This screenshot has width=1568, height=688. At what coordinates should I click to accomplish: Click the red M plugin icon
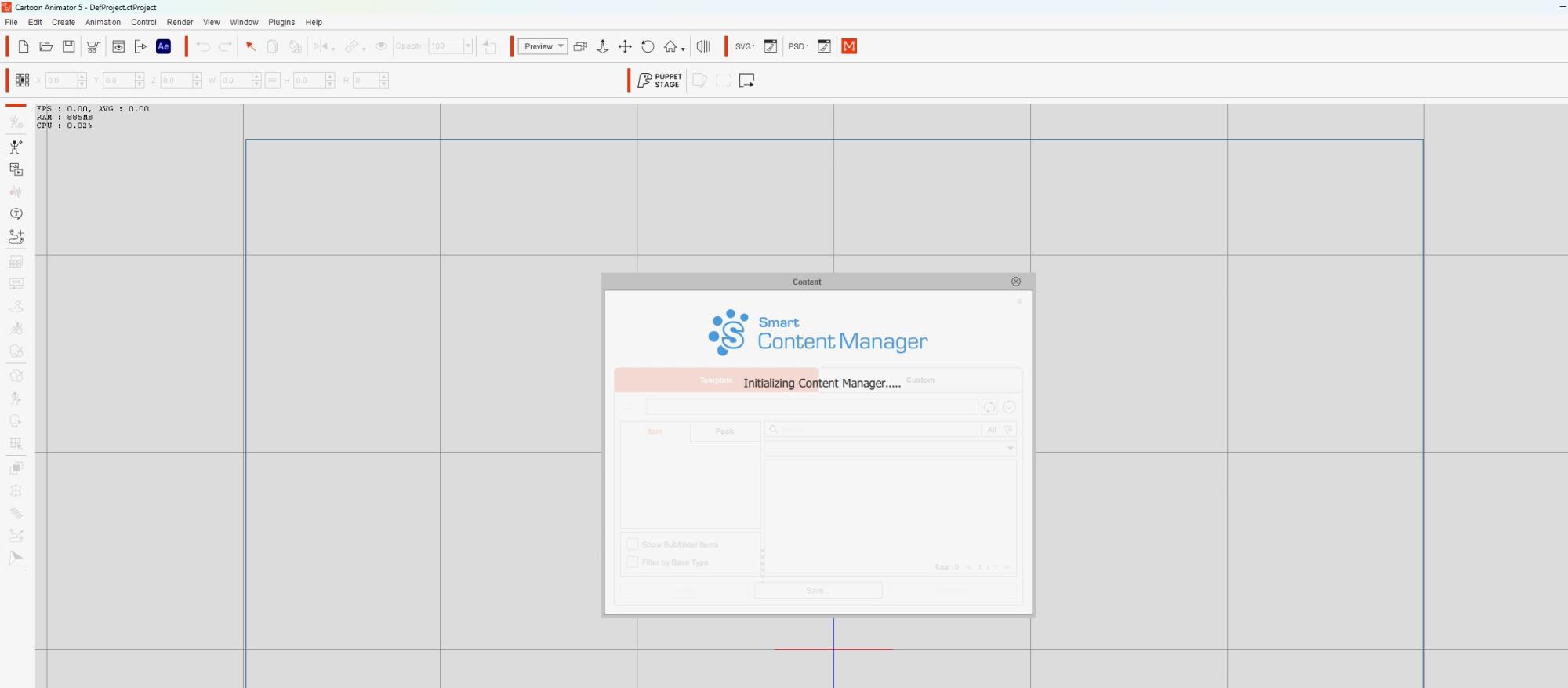click(x=849, y=46)
